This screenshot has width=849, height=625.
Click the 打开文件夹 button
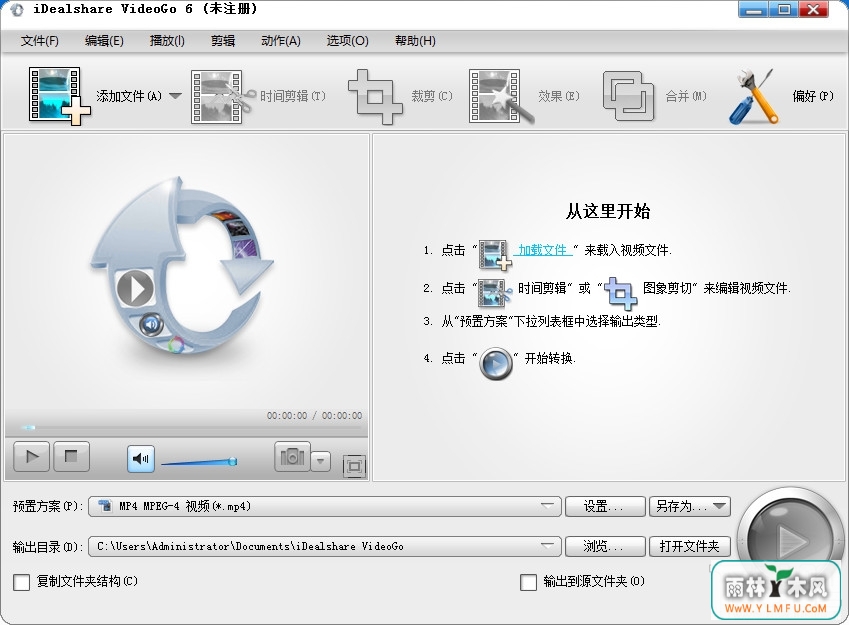click(690, 546)
